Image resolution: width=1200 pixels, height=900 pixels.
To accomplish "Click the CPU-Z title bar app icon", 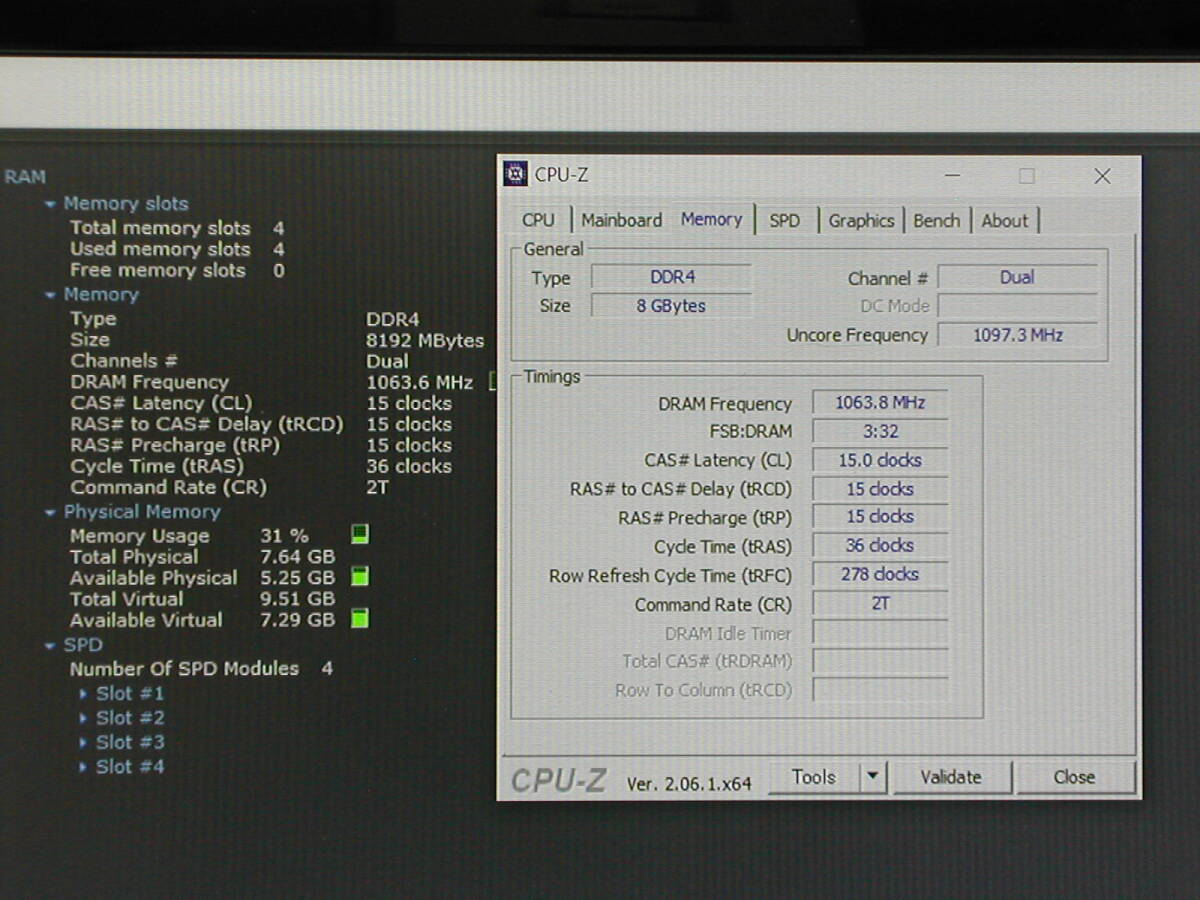I will pos(515,174).
